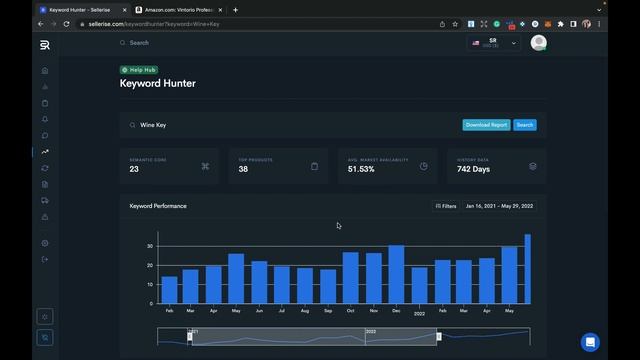Toggle the theme brightness button at sidebar bottom

[x=45, y=317]
